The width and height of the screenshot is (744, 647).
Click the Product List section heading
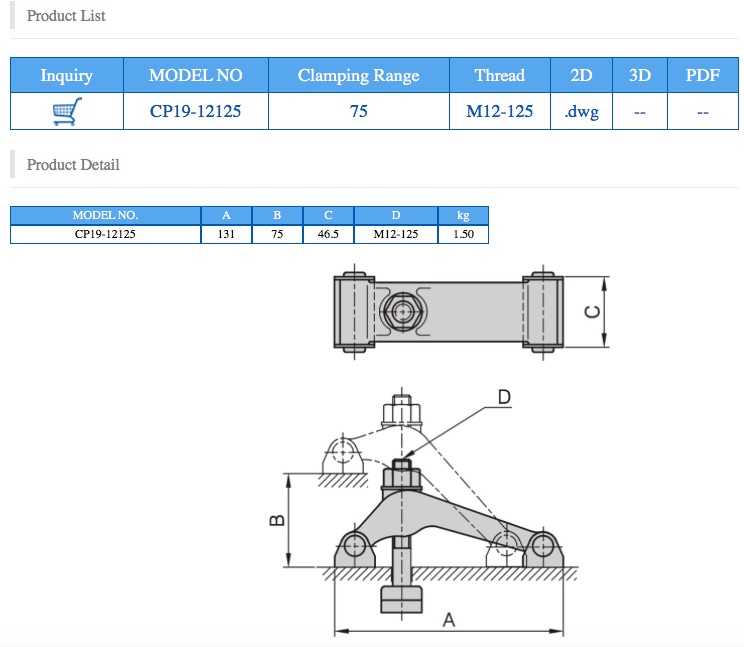[66, 16]
